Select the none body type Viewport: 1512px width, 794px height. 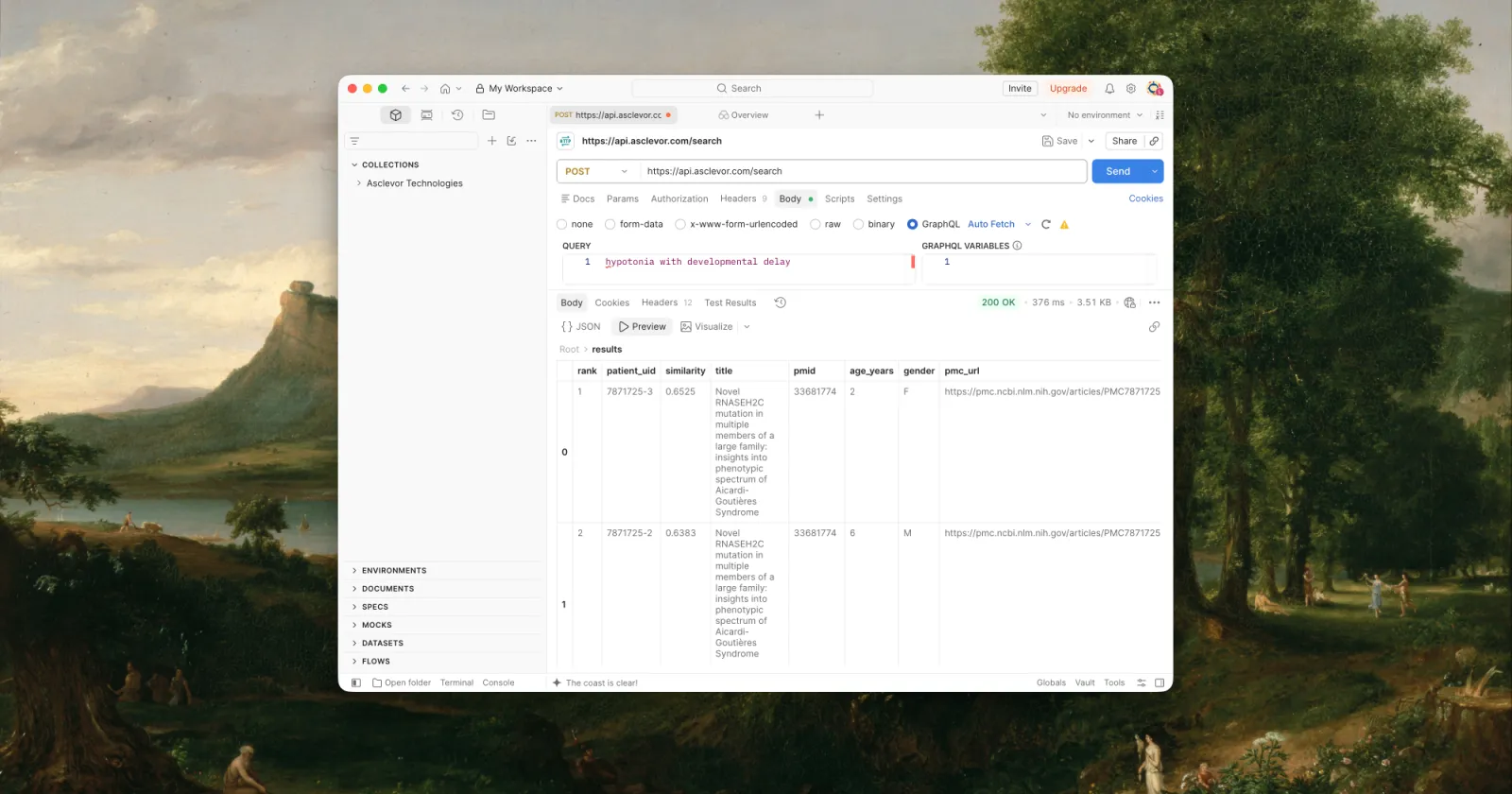(x=562, y=225)
